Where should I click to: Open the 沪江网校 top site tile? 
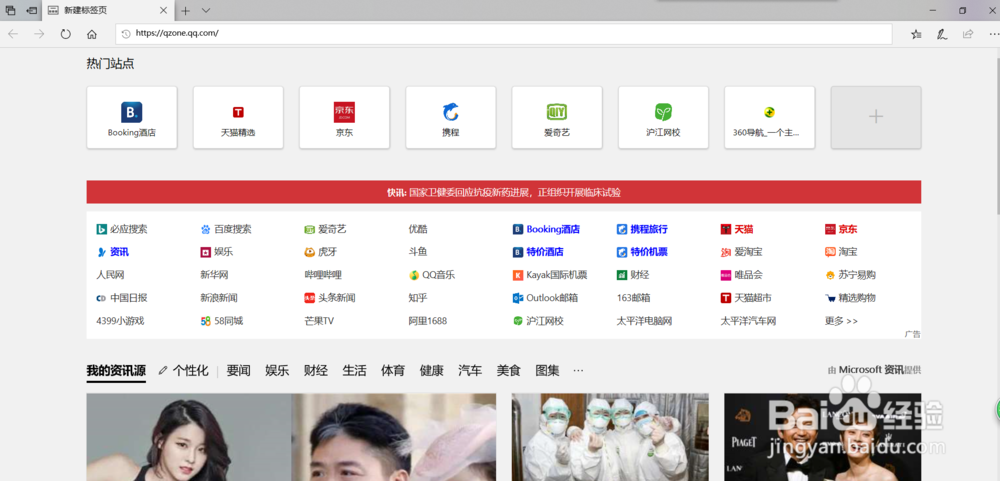point(663,118)
